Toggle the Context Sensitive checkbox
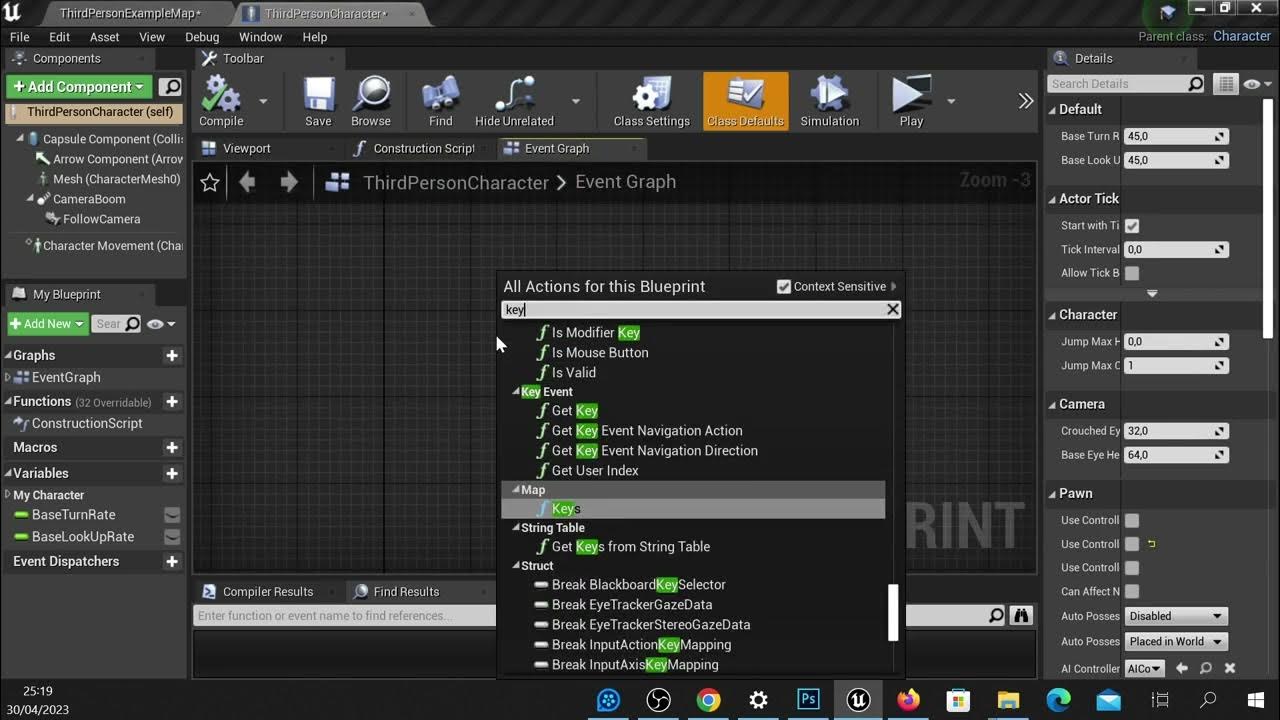The width and height of the screenshot is (1280, 720). 784,287
